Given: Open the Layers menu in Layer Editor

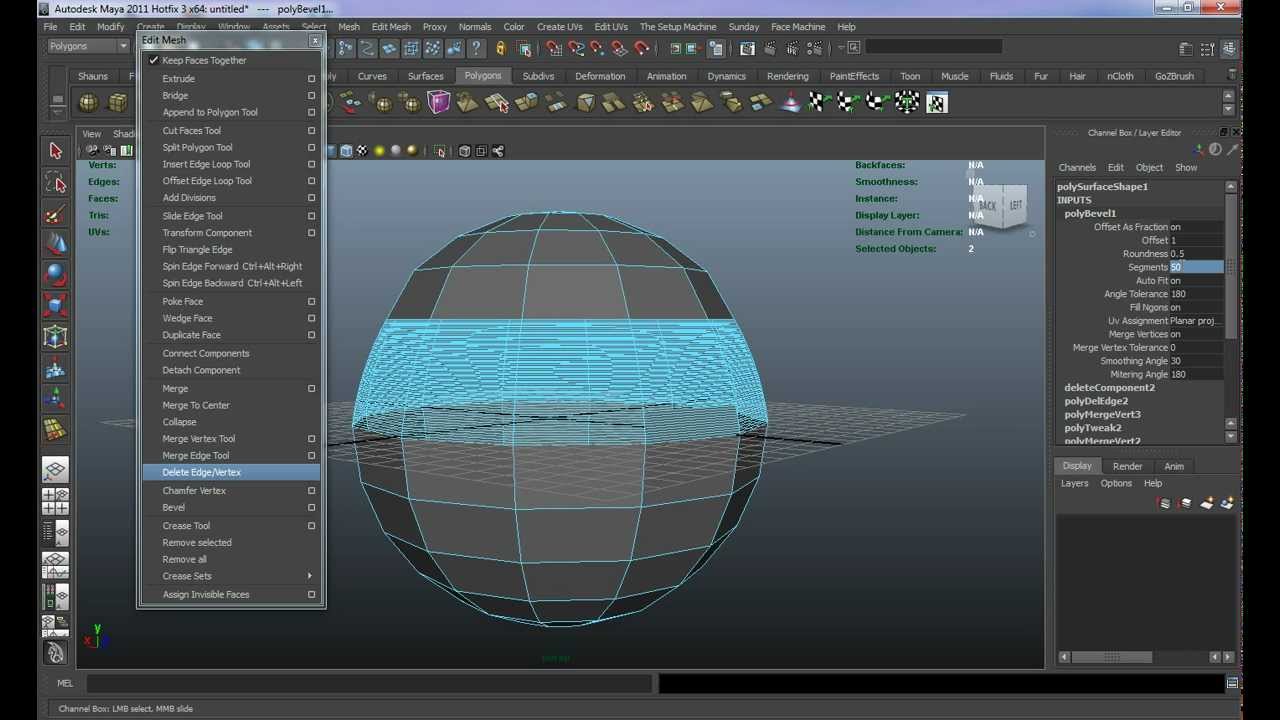Looking at the screenshot, I should tap(1074, 483).
